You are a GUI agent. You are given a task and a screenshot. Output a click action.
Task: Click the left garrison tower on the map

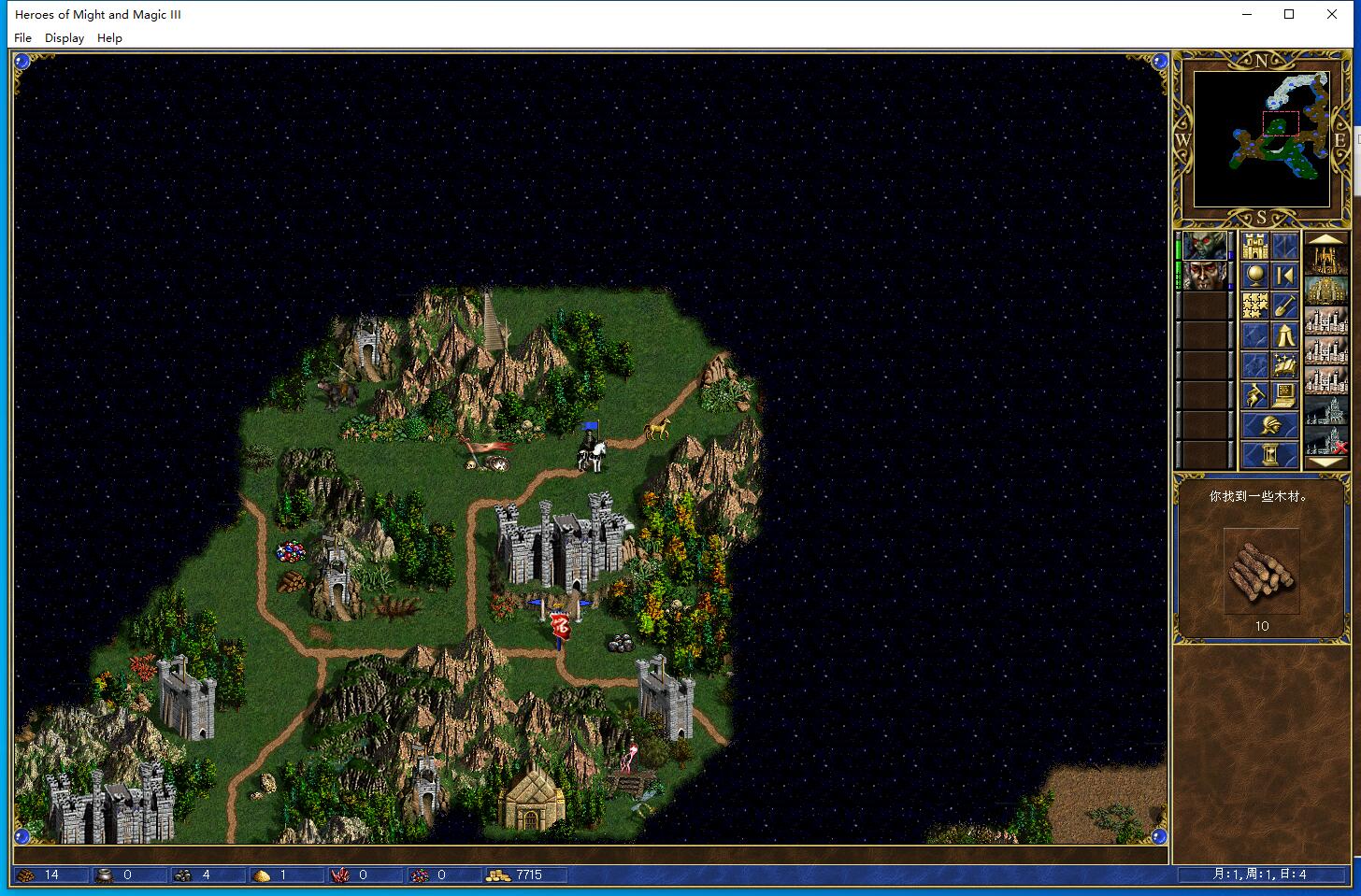pyautogui.click(x=186, y=698)
